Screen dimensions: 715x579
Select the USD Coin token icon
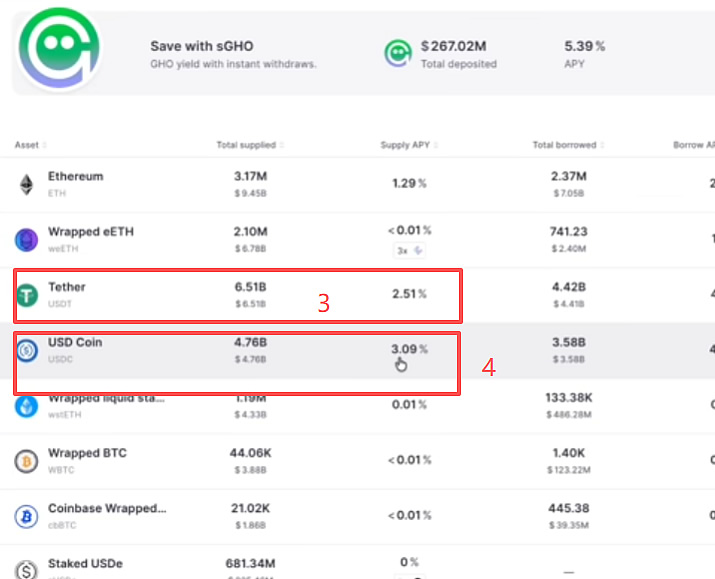[26, 350]
